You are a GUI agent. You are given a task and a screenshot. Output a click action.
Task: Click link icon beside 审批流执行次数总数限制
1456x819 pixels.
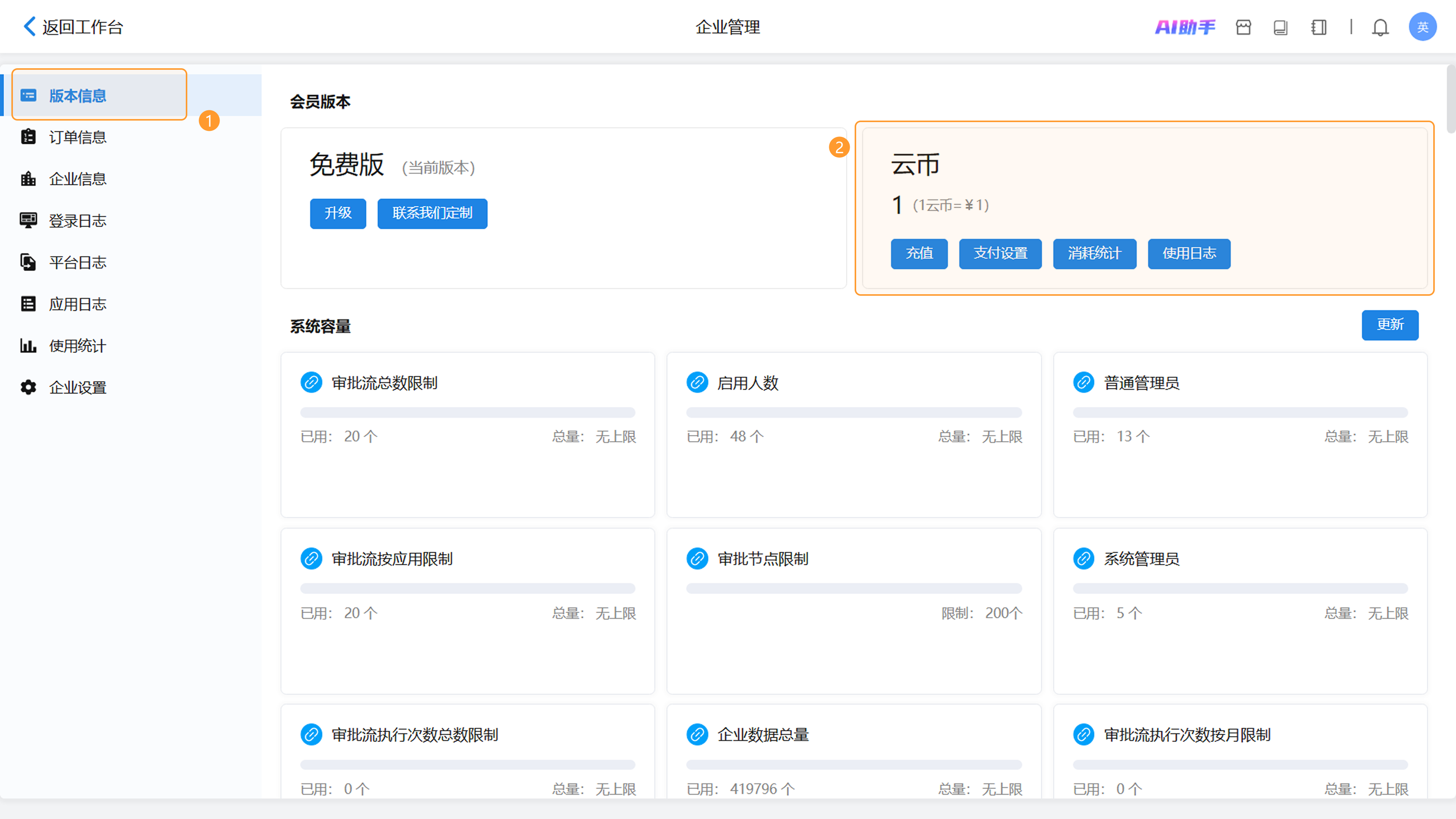click(x=311, y=734)
